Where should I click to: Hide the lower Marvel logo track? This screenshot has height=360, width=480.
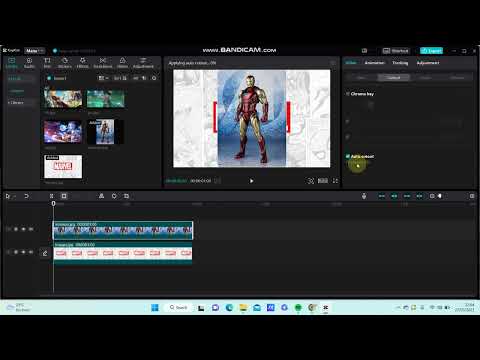pyautogui.click(x=23, y=252)
